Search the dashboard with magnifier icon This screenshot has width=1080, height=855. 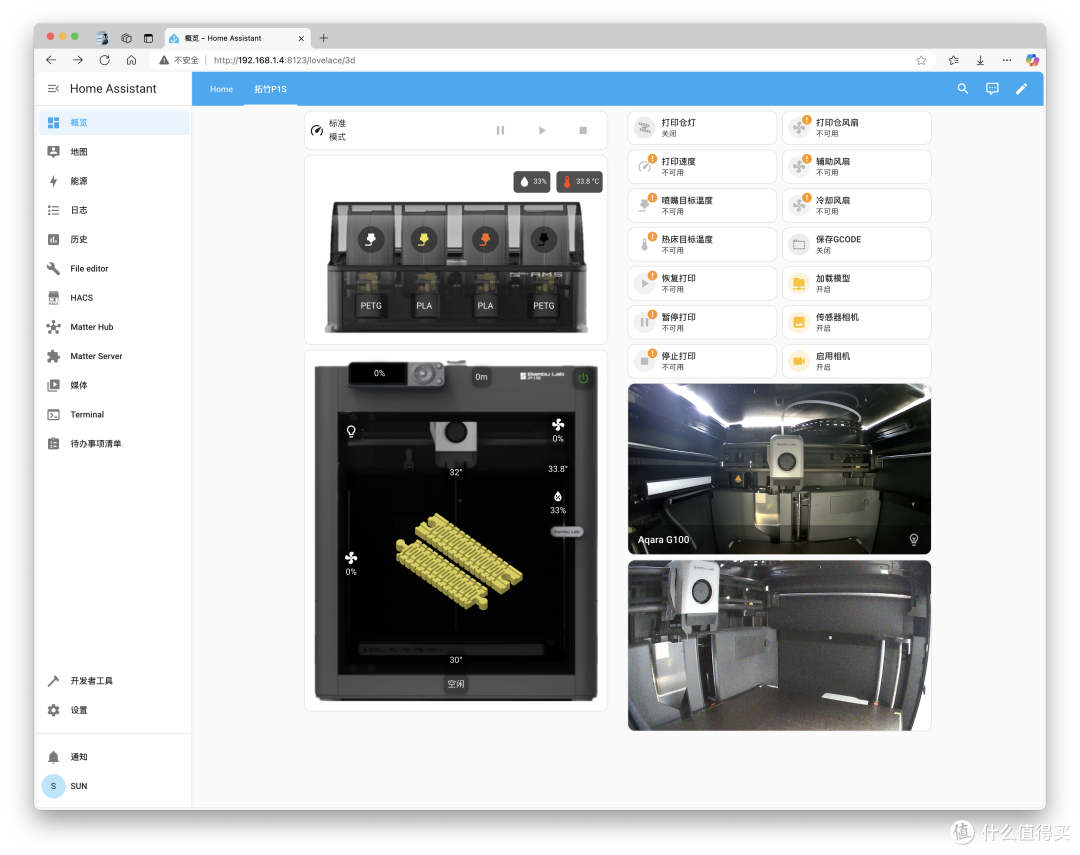click(963, 88)
